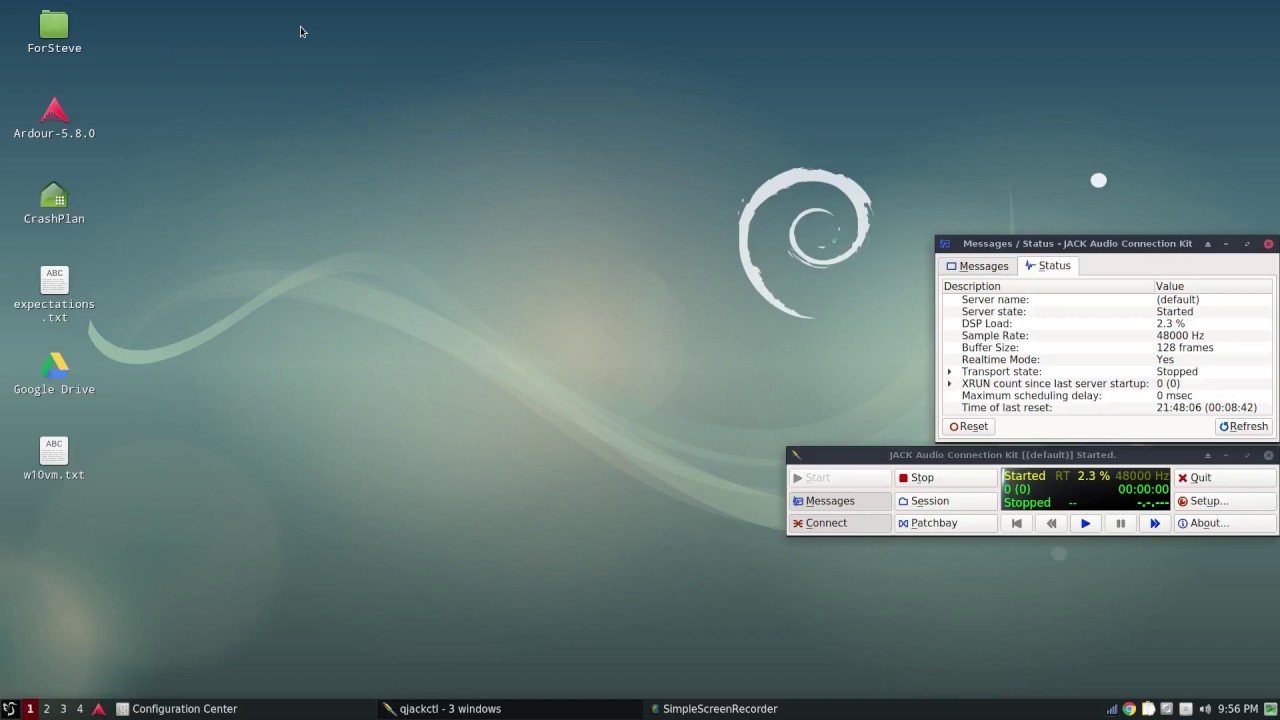Viewport: 1280px width, 720px height.
Task: Click the JACK status LCD display
Action: click(1086, 489)
